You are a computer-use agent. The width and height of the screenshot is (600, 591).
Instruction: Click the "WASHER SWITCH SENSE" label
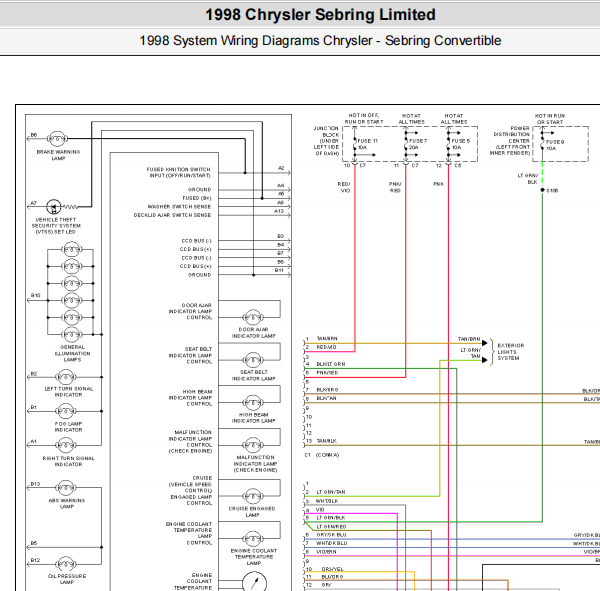179,207
